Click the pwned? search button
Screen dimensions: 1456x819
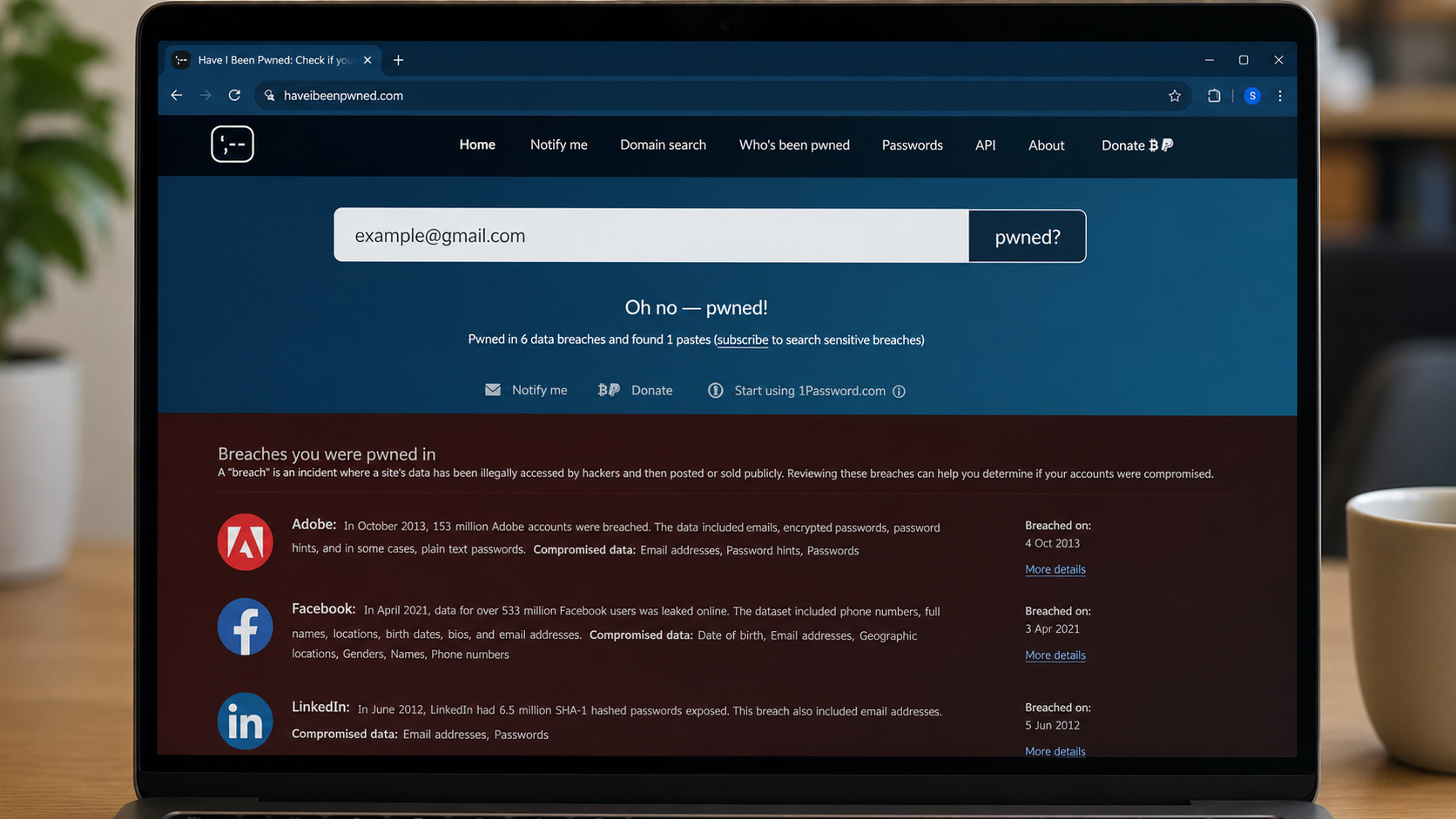(x=1028, y=236)
